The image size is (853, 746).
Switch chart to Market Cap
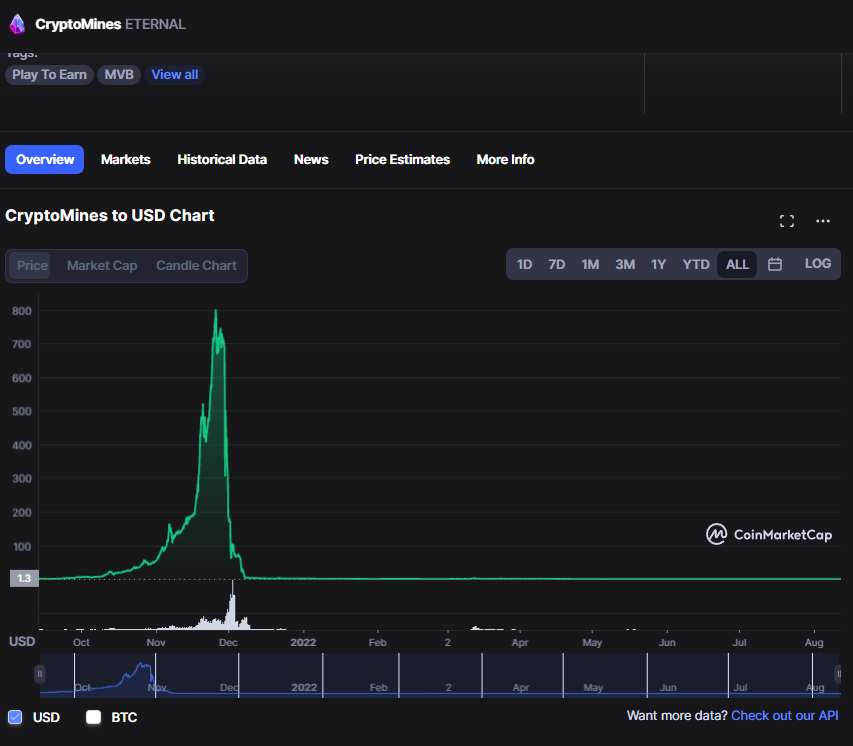[102, 266]
